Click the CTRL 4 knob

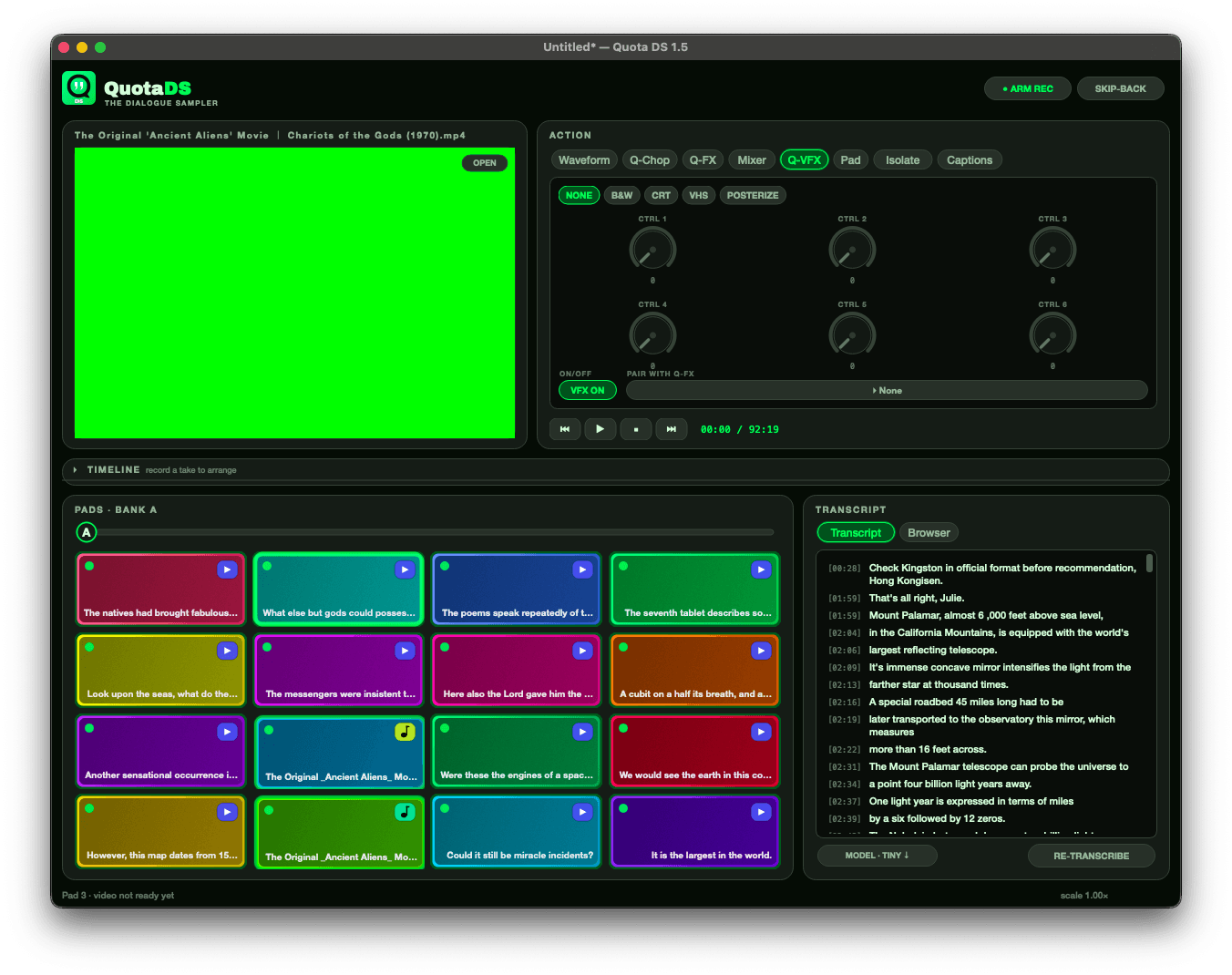(x=652, y=334)
